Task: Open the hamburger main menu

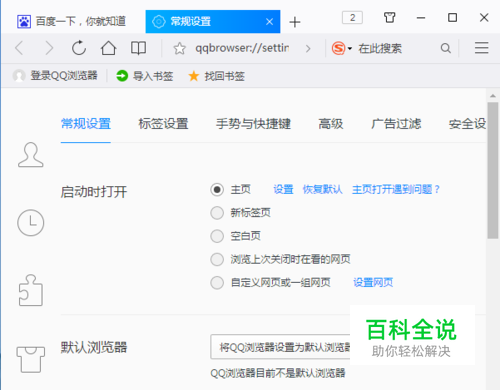Action: click(x=482, y=48)
